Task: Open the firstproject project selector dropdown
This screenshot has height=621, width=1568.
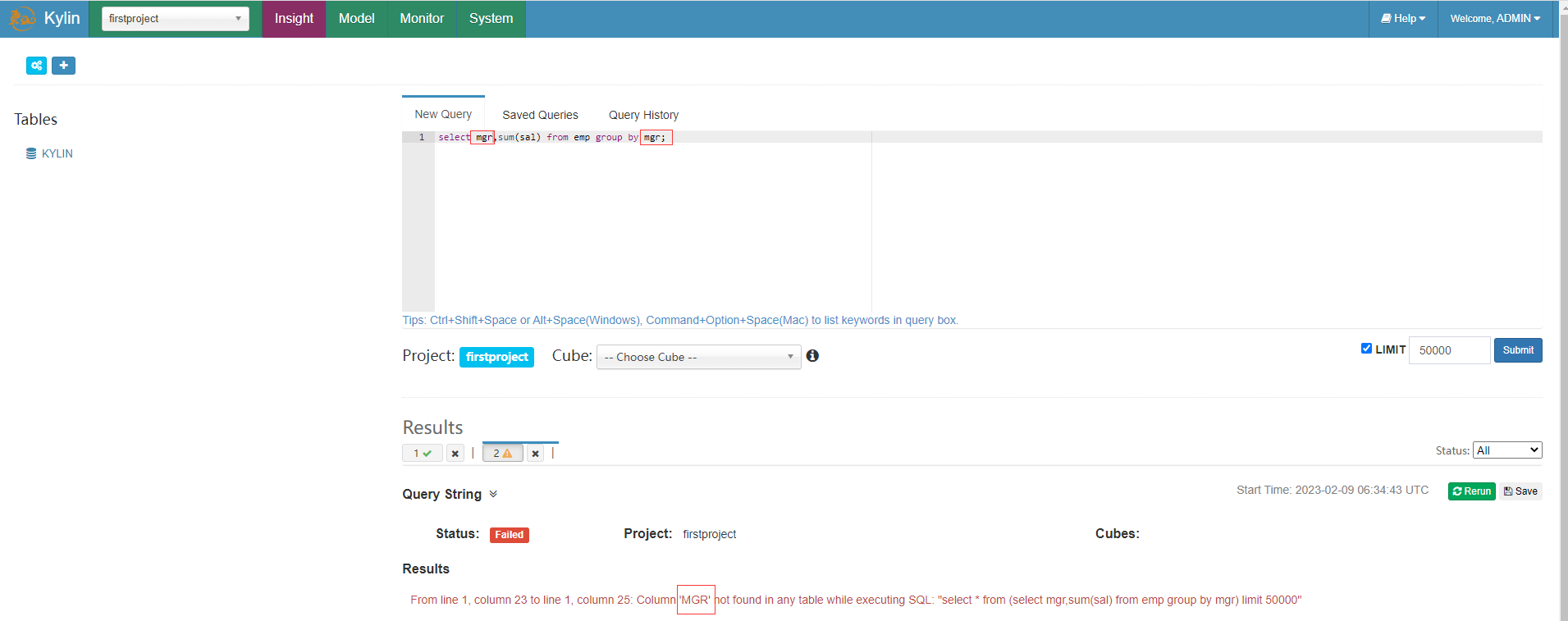Action: click(x=175, y=19)
